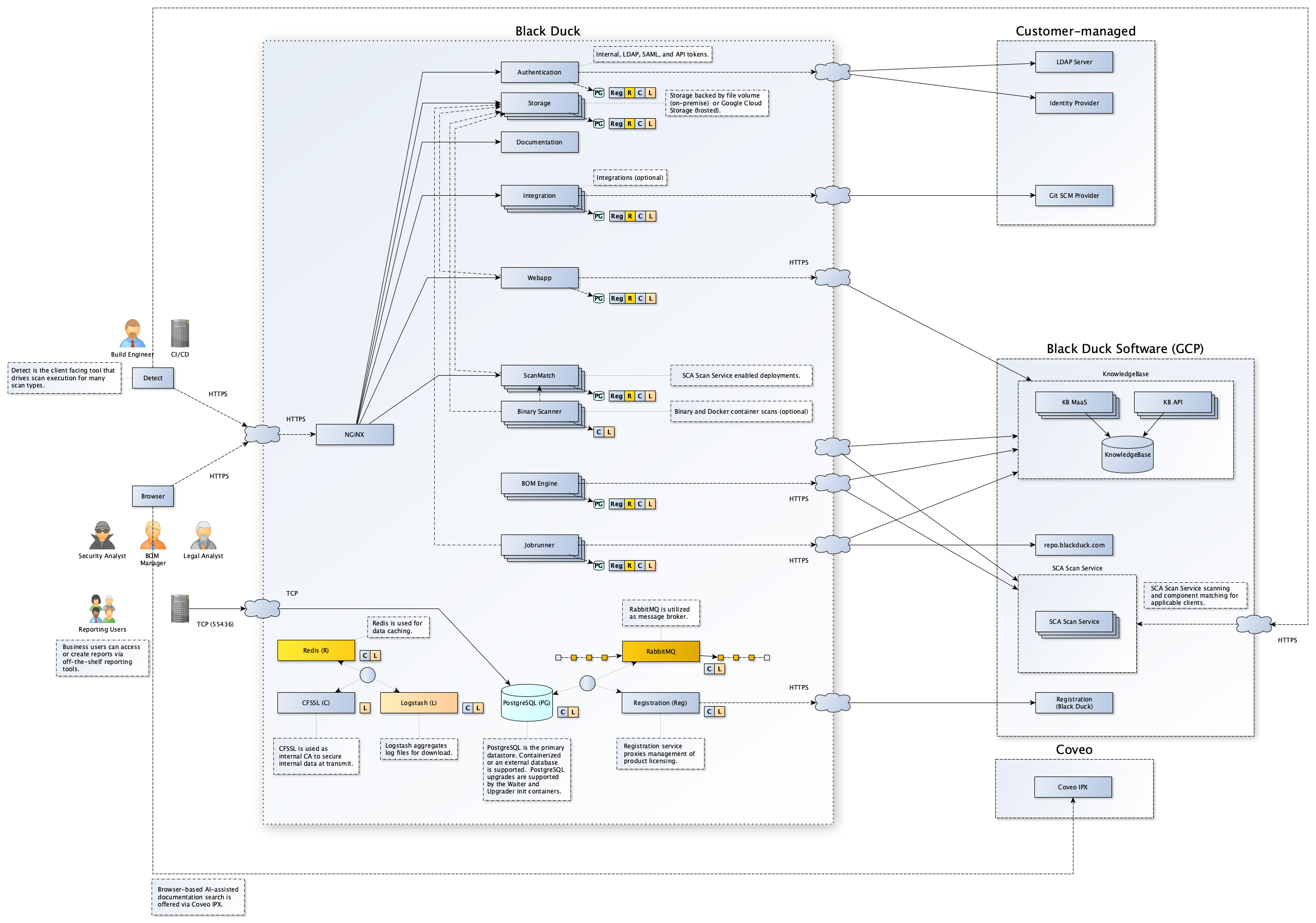Select the Coveo IPX node
Image resolution: width=1316 pixels, height=923 pixels.
tap(1072, 787)
